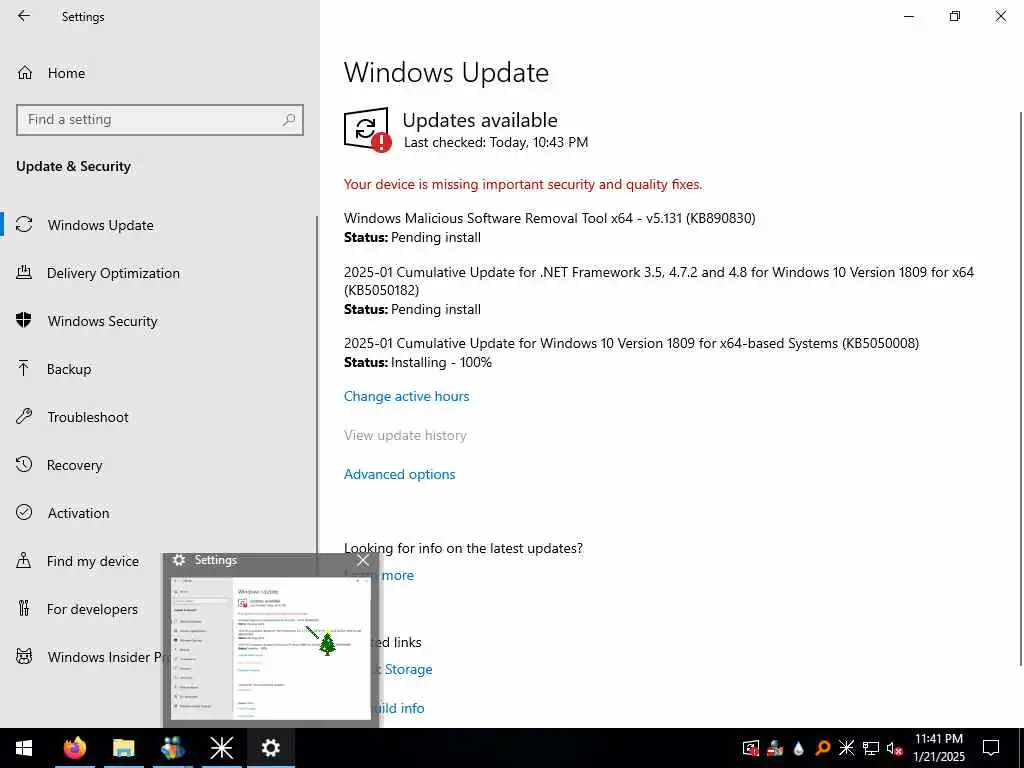Go to the Backup section
Image resolution: width=1024 pixels, height=768 pixels.
click(x=69, y=369)
